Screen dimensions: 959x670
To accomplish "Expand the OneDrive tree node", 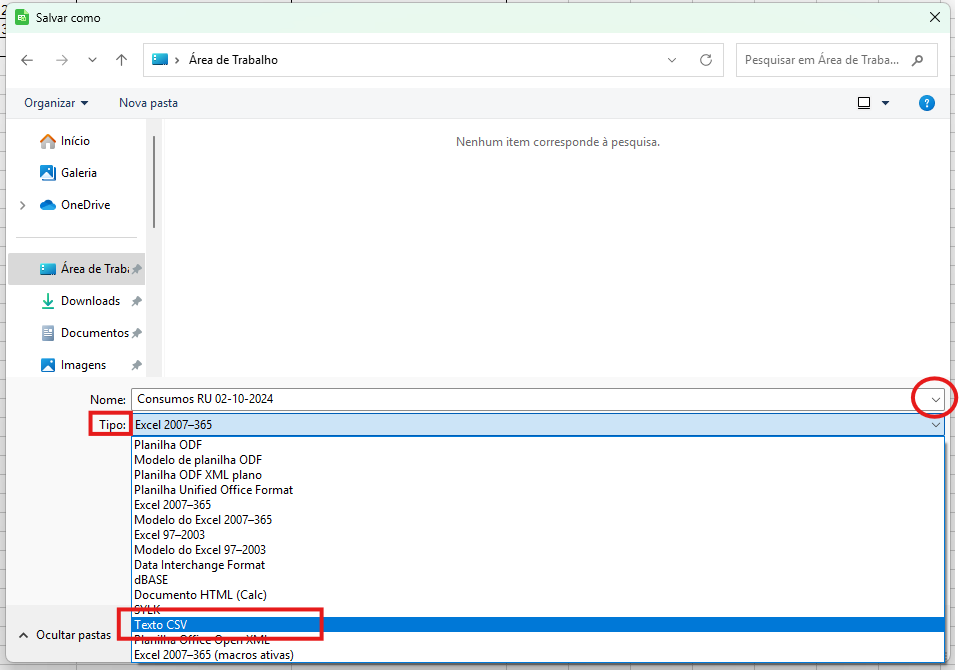I will coord(23,205).
